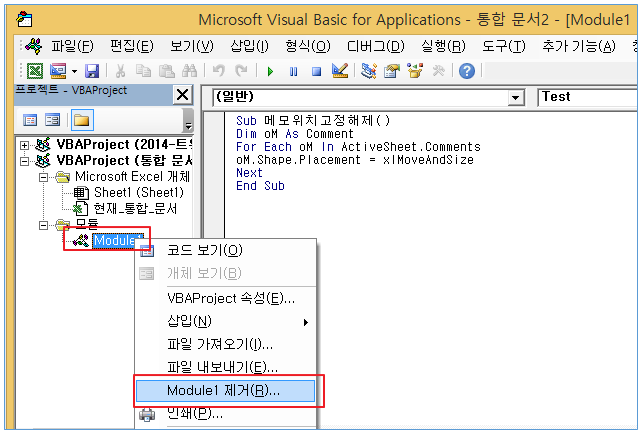Image resolution: width=644 pixels, height=436 pixels.
Task: Open the 파일(F) menu
Action: [72, 46]
